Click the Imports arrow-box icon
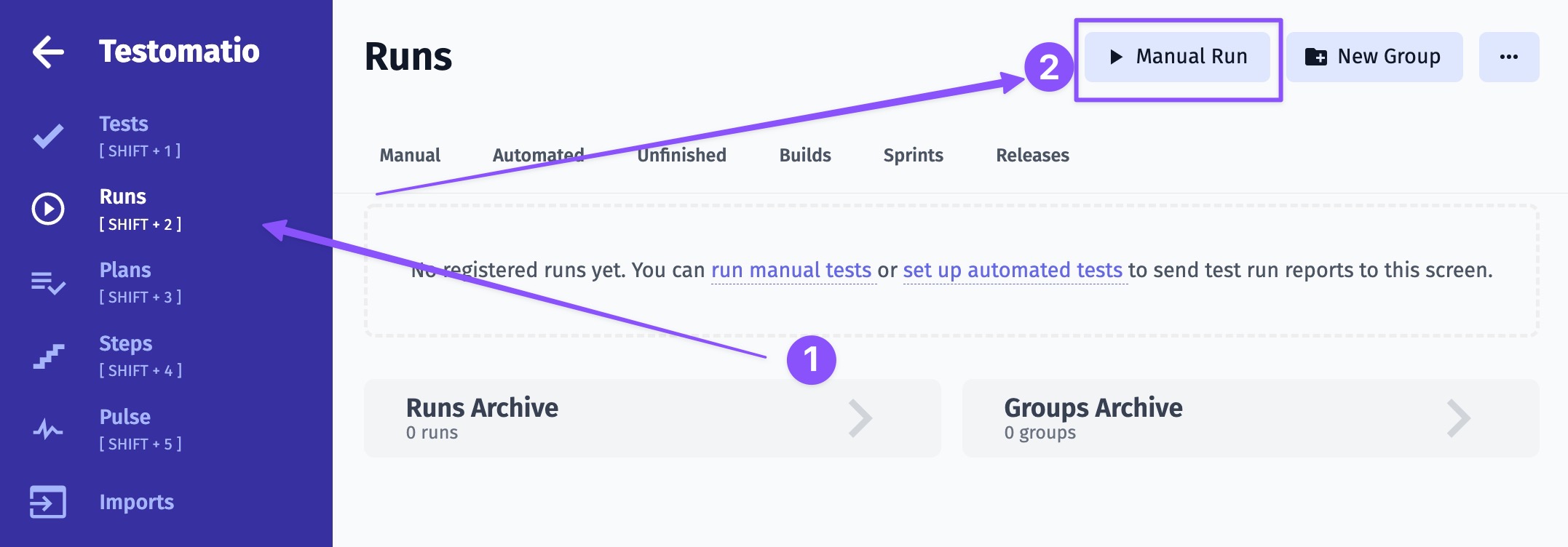This screenshot has height=547, width=1568. click(48, 502)
